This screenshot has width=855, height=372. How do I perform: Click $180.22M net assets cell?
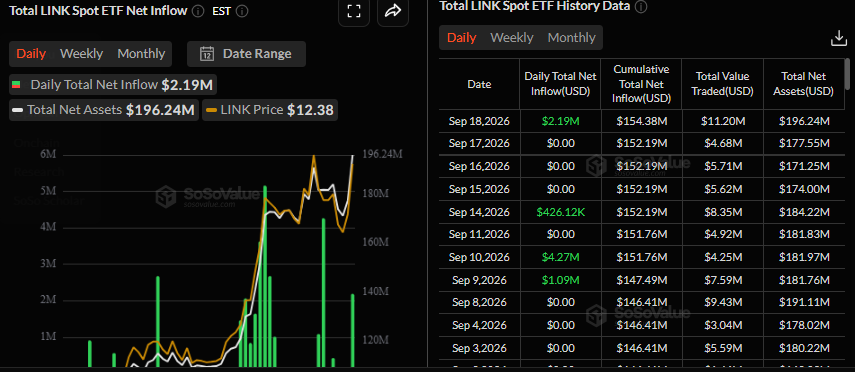tap(804, 349)
